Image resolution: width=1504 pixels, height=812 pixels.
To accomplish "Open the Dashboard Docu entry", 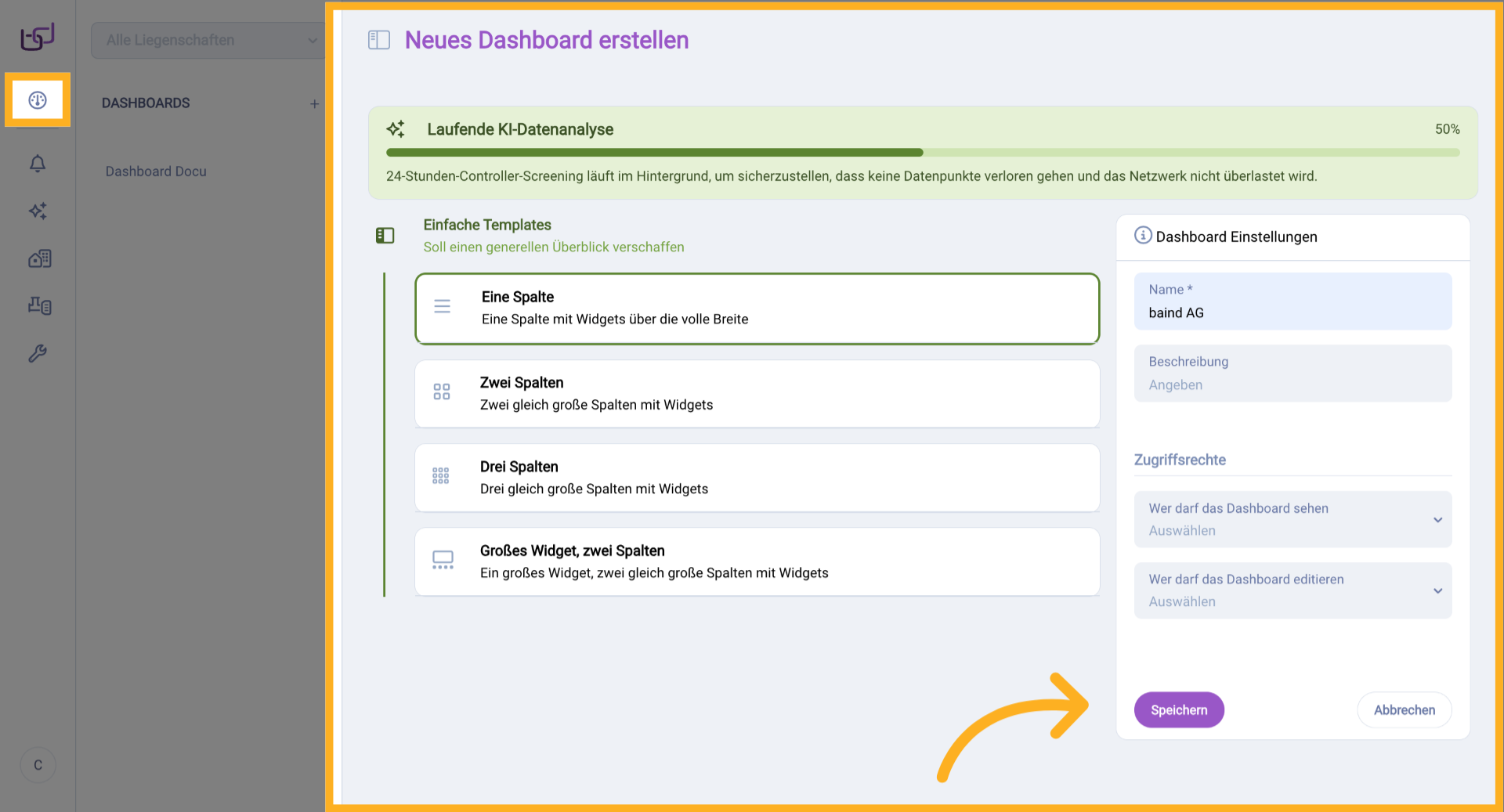I will click(x=155, y=171).
